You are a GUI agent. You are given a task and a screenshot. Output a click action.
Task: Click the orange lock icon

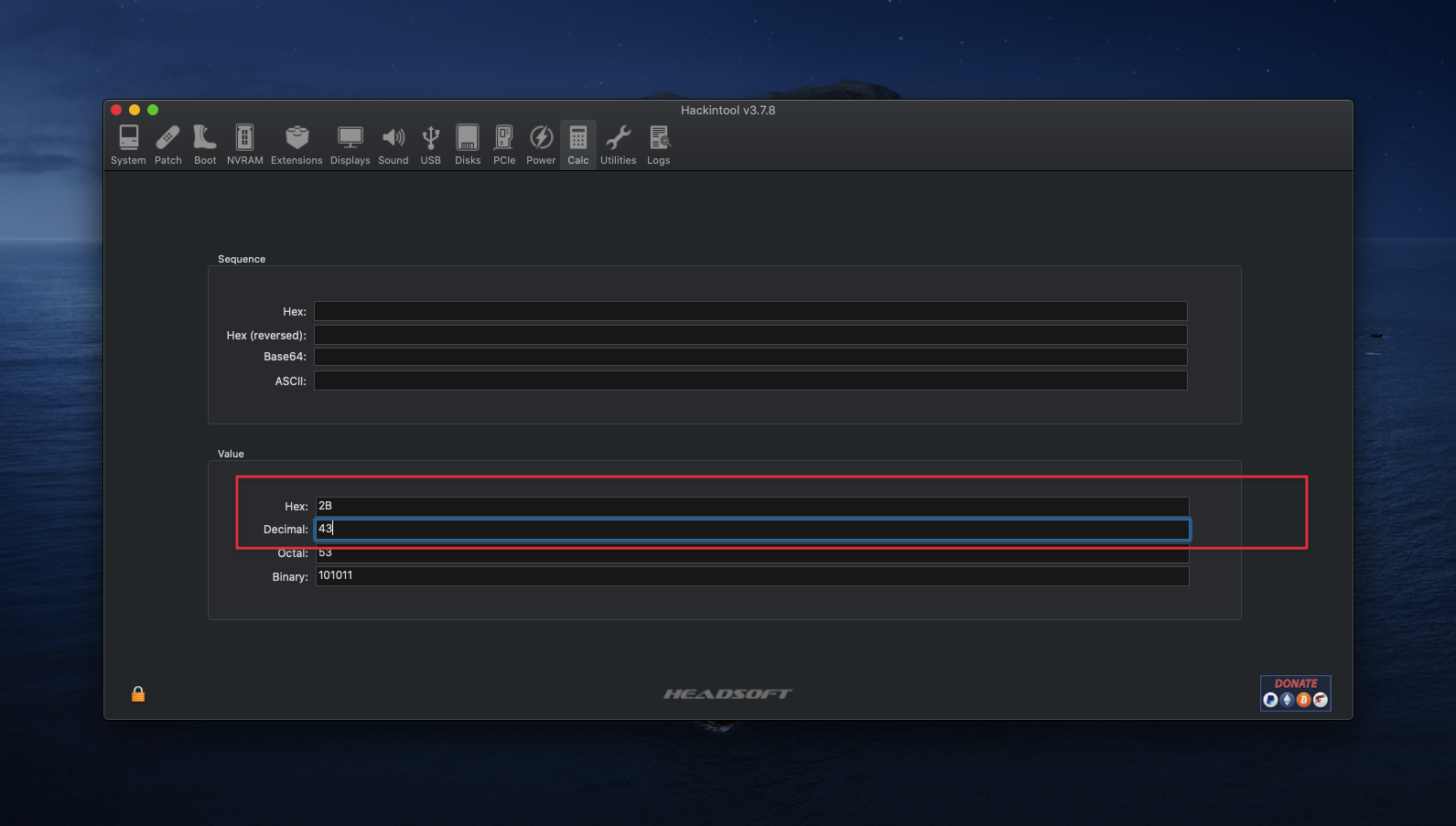pyautogui.click(x=138, y=694)
